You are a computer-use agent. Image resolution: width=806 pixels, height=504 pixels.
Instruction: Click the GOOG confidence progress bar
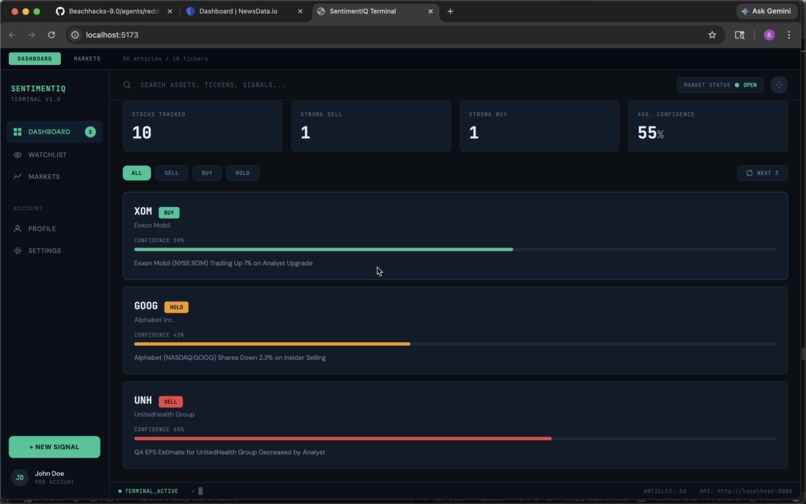(x=455, y=344)
